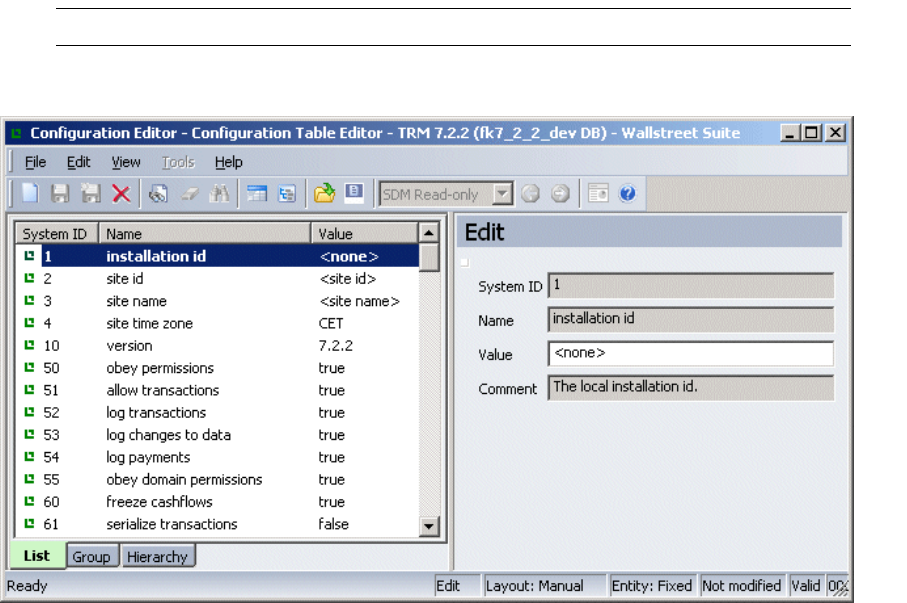
Task: Select the version row
Action: point(217,345)
